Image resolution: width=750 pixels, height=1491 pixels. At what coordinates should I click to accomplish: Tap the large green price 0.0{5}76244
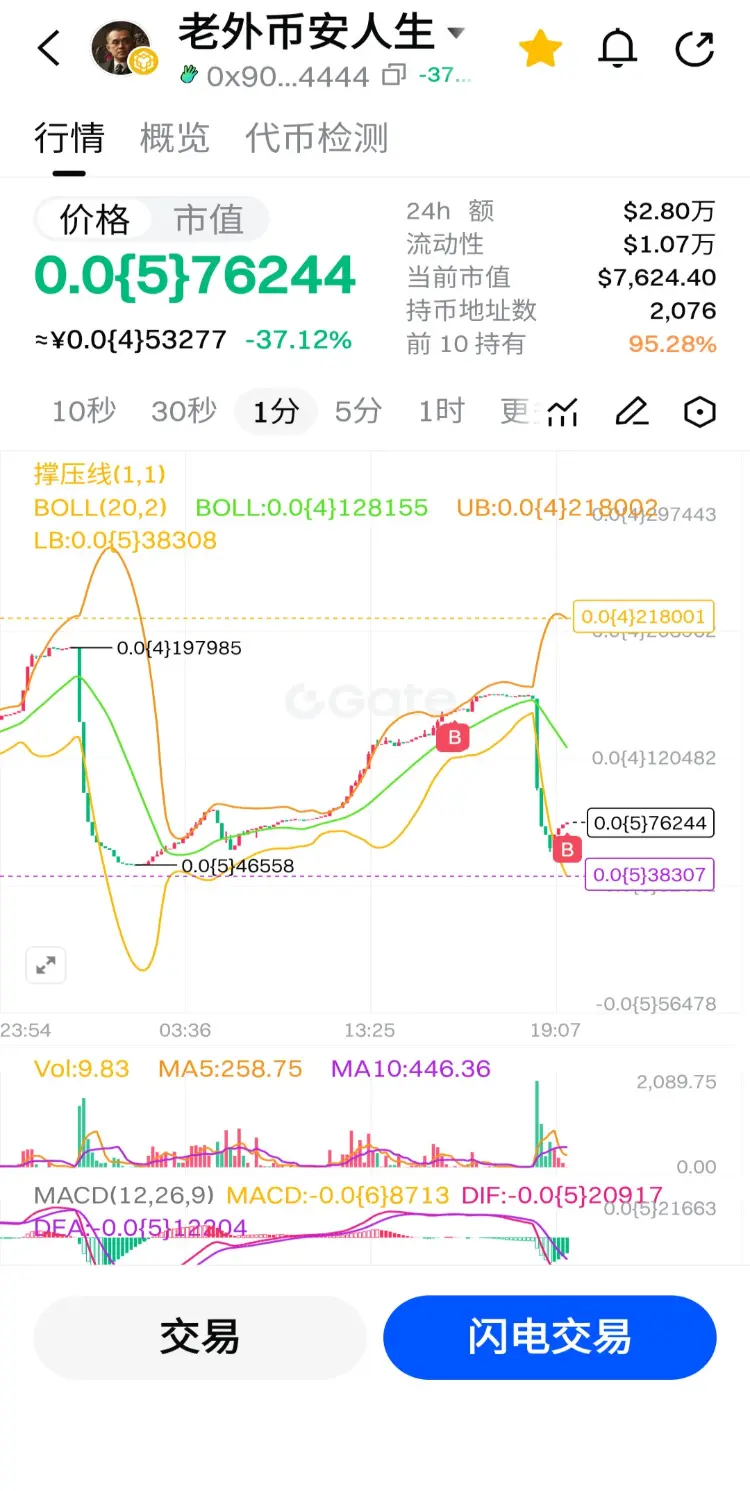click(195, 276)
